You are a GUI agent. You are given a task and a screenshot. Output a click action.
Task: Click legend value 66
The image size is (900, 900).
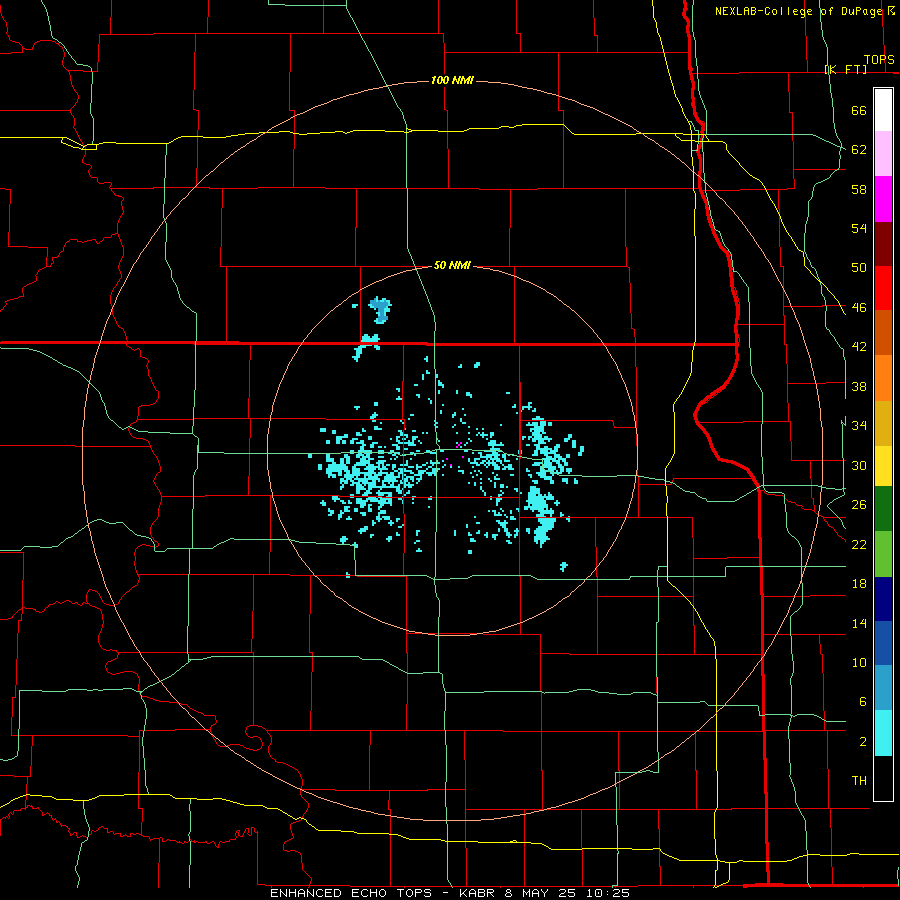point(859,111)
